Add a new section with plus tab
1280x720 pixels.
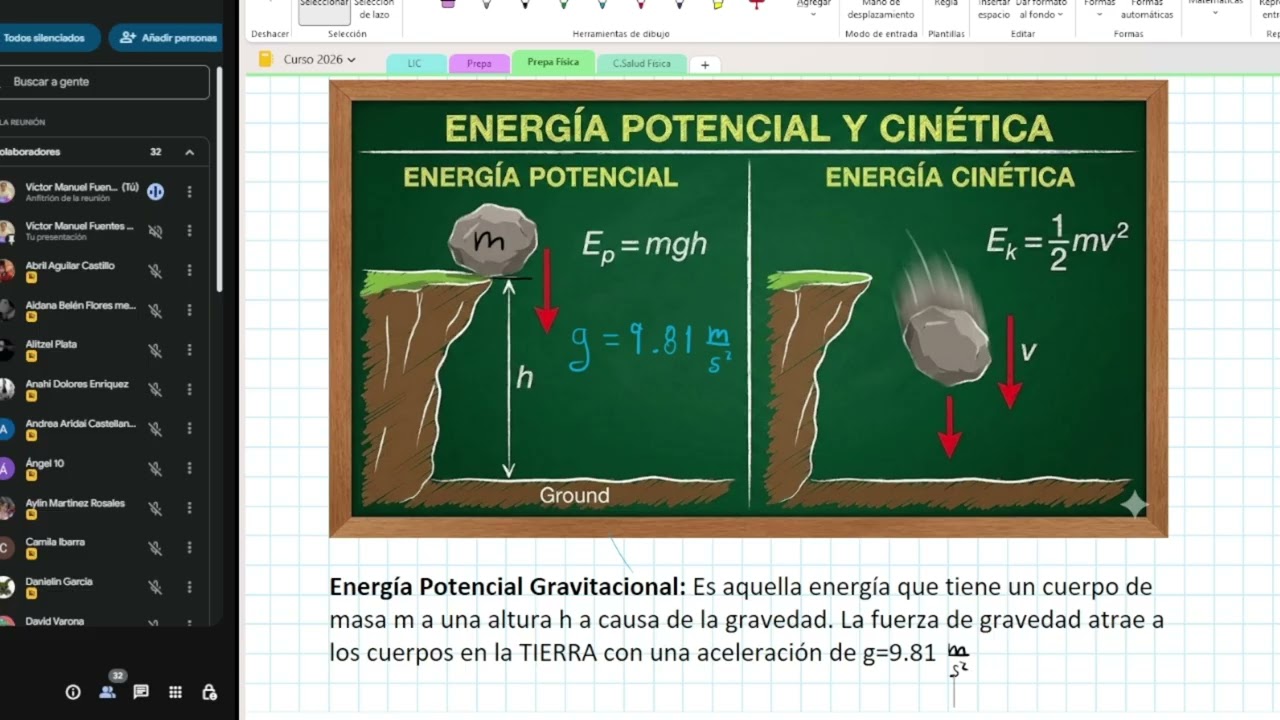tap(705, 64)
